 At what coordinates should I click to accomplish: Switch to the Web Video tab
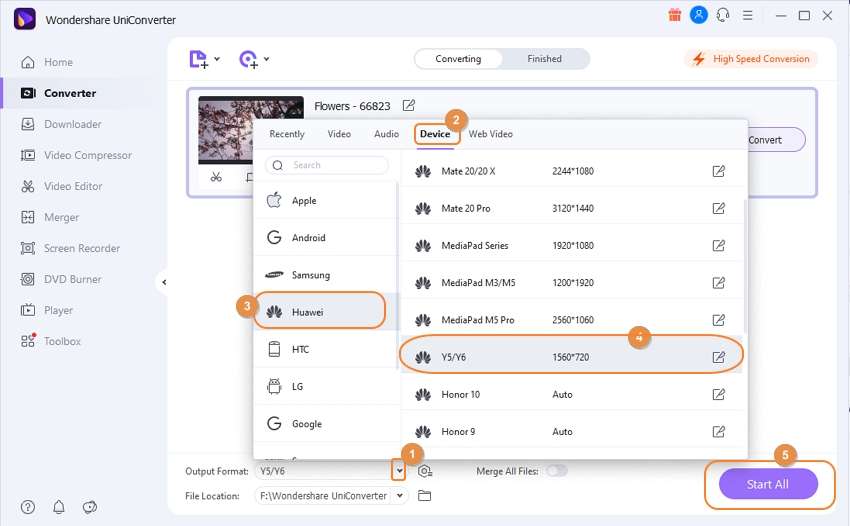[x=491, y=133]
